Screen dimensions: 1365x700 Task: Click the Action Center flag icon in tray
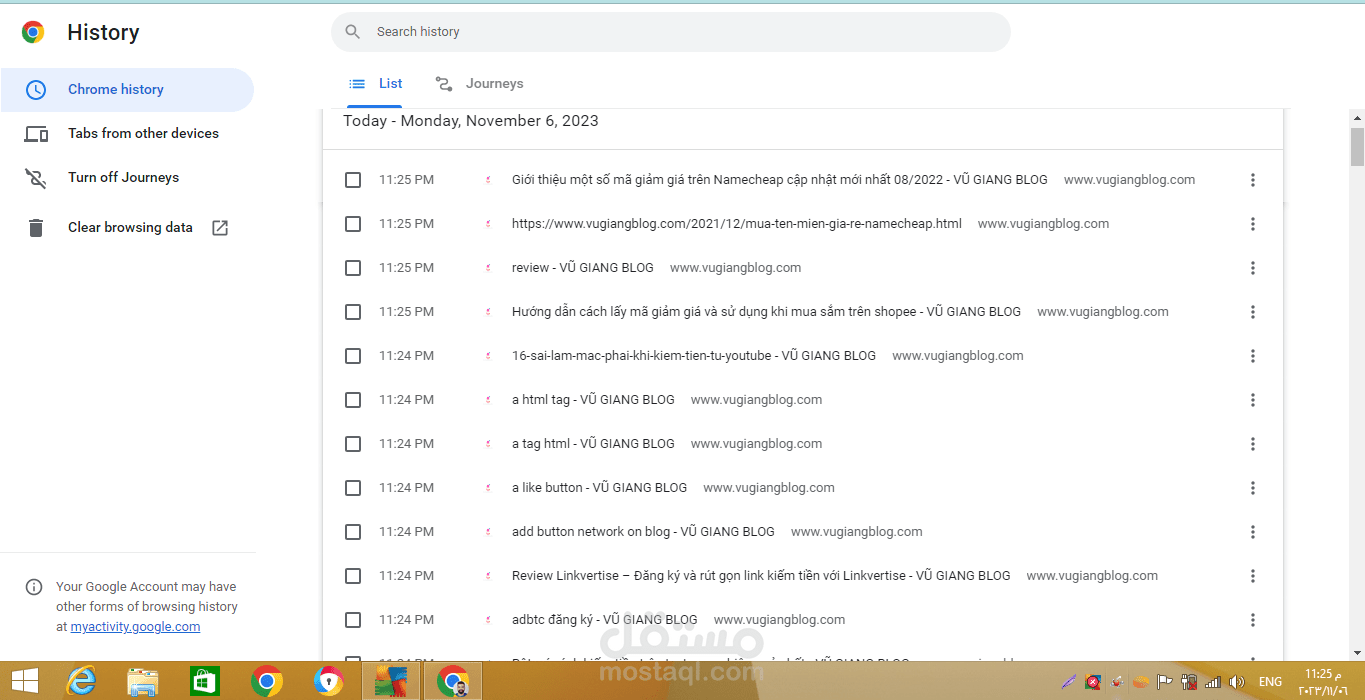[1164, 682]
